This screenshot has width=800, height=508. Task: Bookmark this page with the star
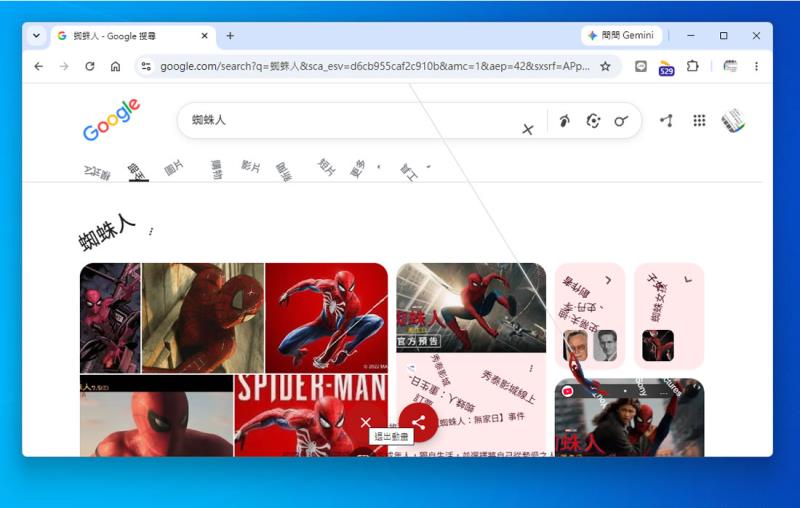click(605, 66)
